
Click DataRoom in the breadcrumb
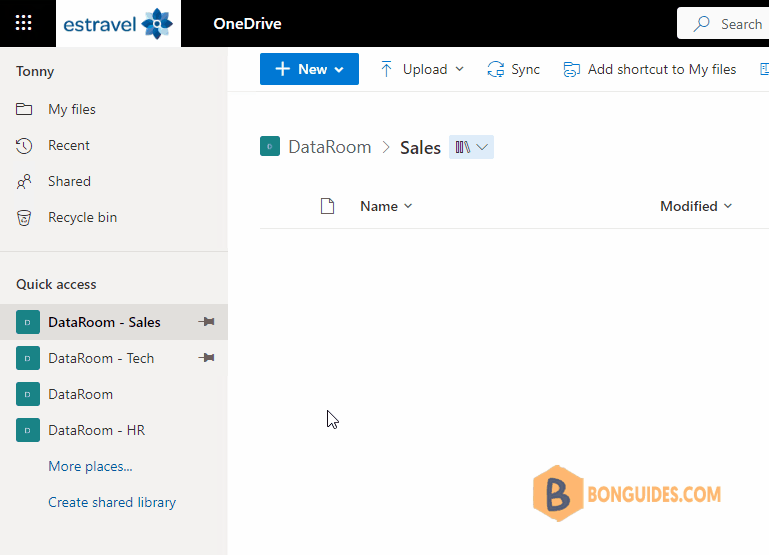click(330, 147)
